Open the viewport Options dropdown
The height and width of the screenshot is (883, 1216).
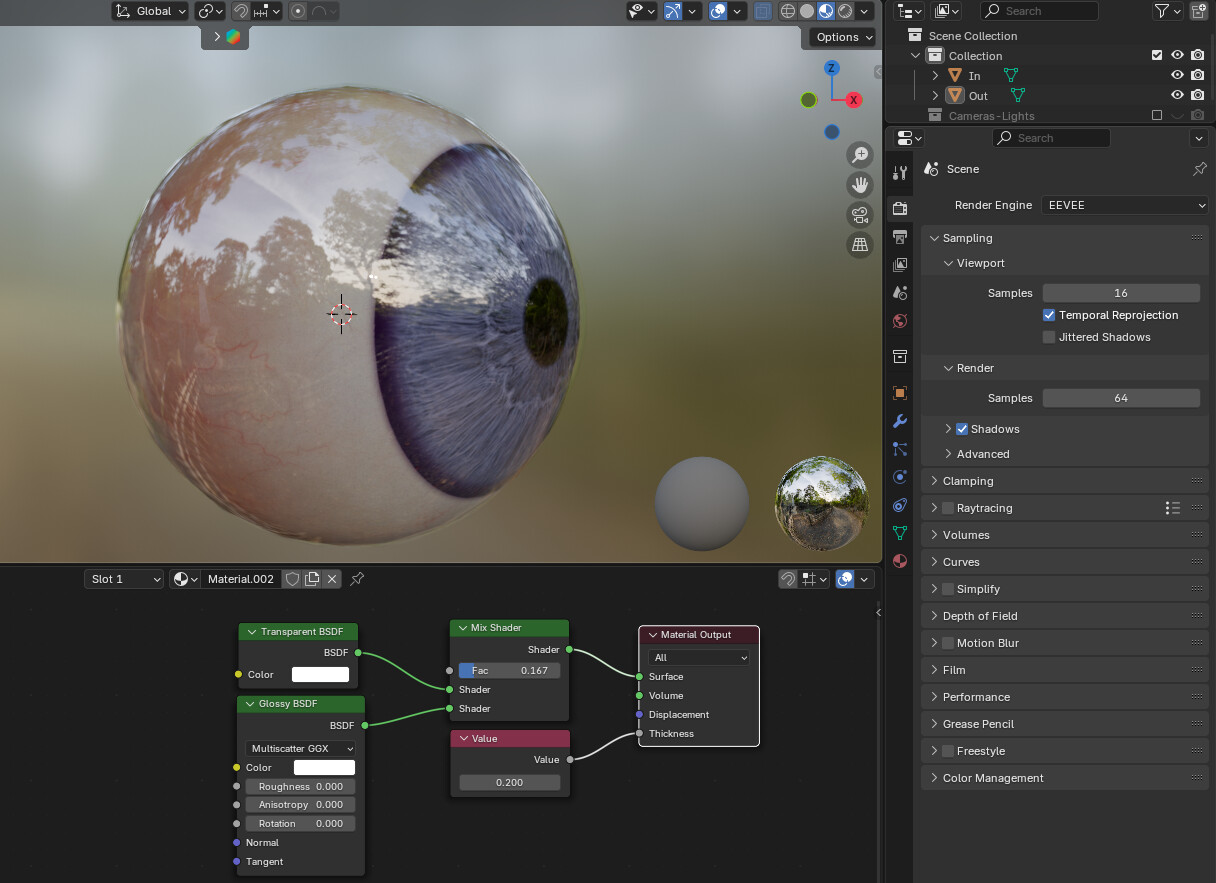click(844, 37)
